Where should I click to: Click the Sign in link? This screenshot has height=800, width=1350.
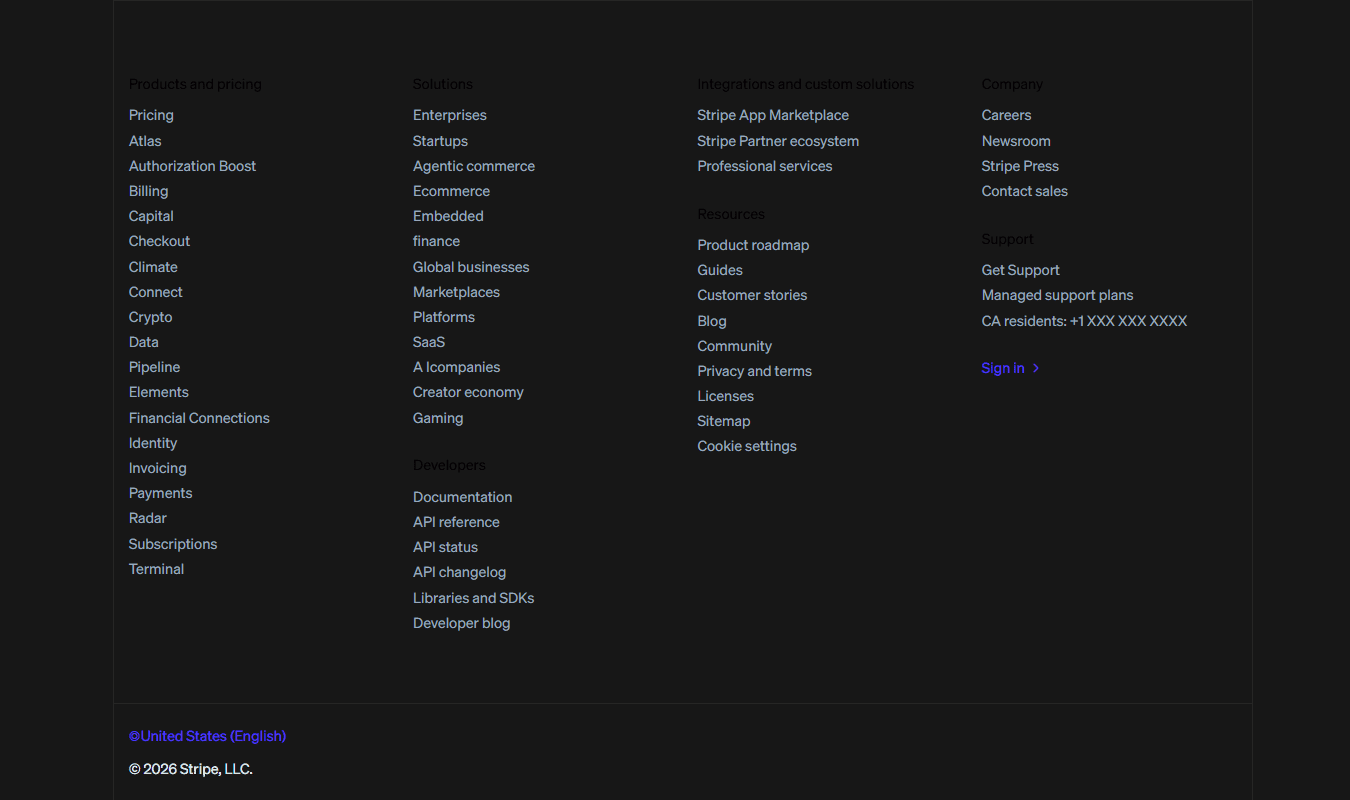coord(1010,368)
